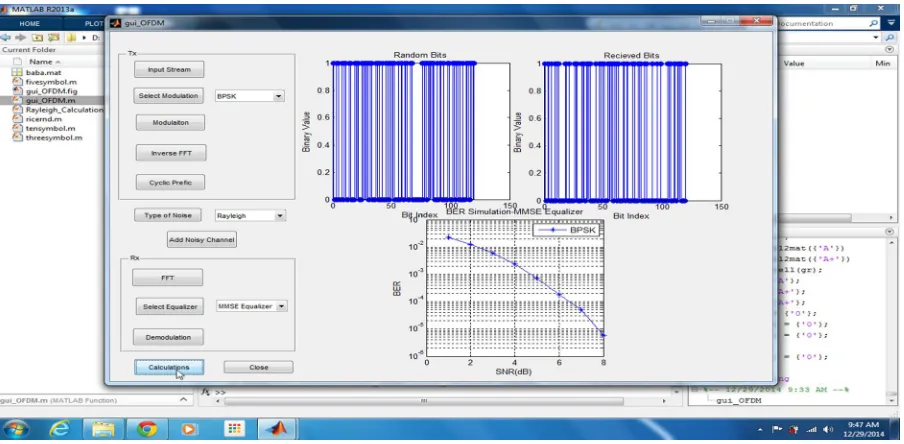This screenshot has width=904, height=444.
Task: Click the BPSK legend in BER plot
Action: [x=566, y=229]
